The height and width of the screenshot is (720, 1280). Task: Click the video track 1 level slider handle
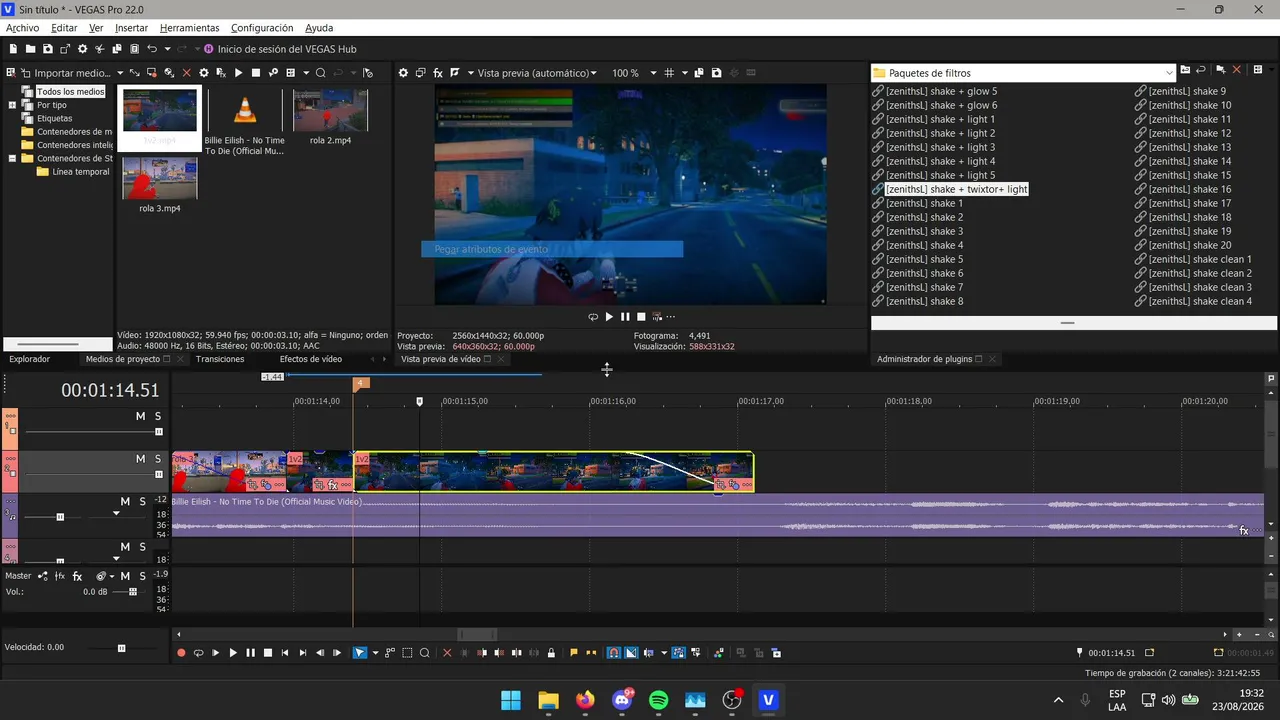[159, 432]
